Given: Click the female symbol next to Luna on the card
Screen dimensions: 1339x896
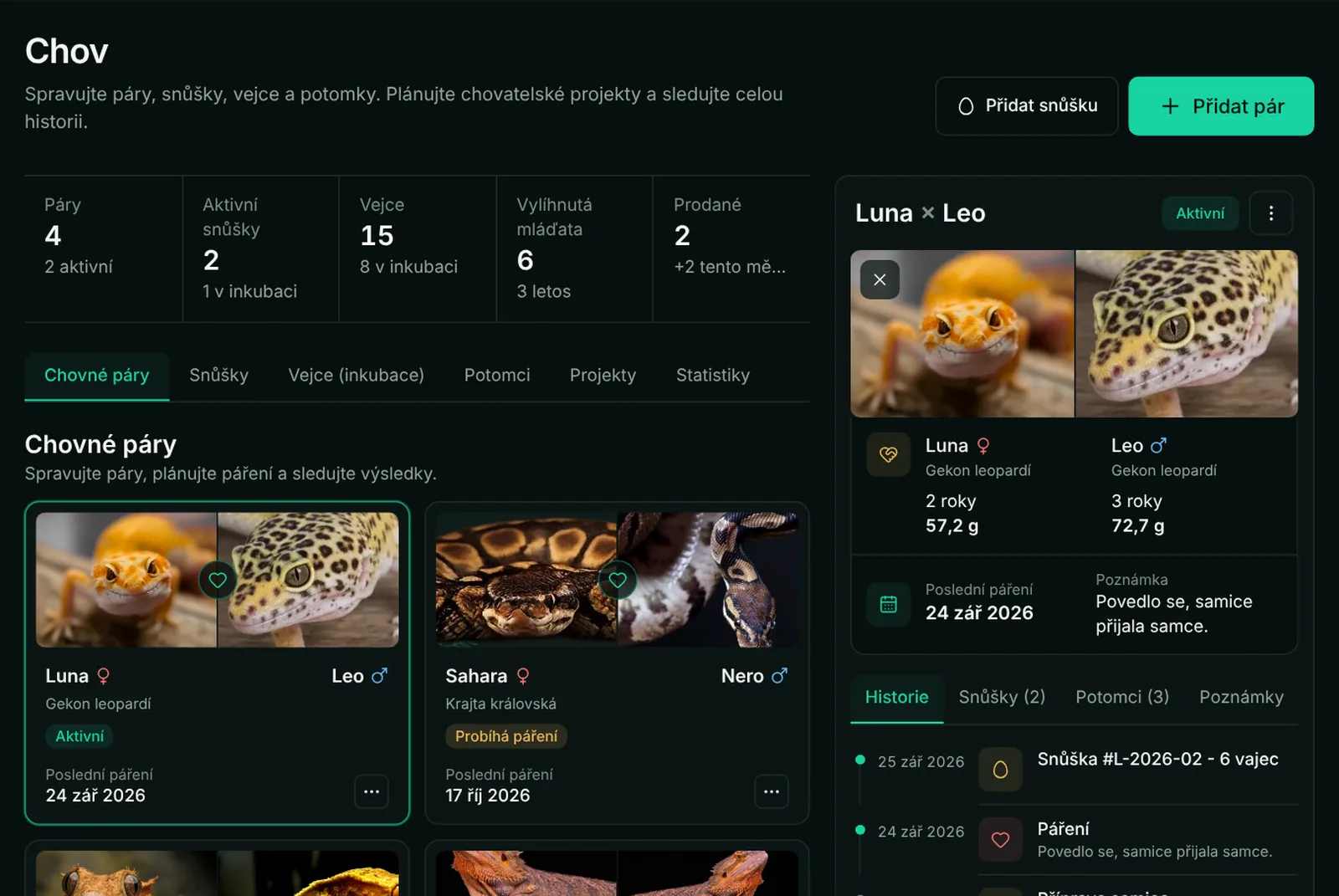Looking at the screenshot, I should click(x=104, y=676).
